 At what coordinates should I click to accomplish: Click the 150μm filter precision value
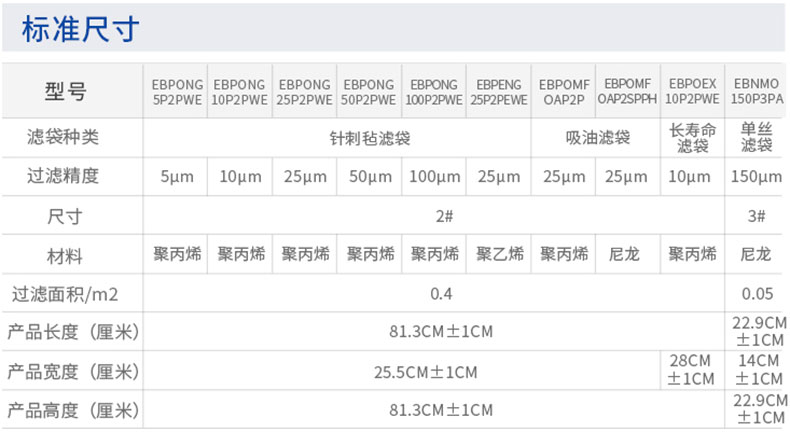click(756, 177)
